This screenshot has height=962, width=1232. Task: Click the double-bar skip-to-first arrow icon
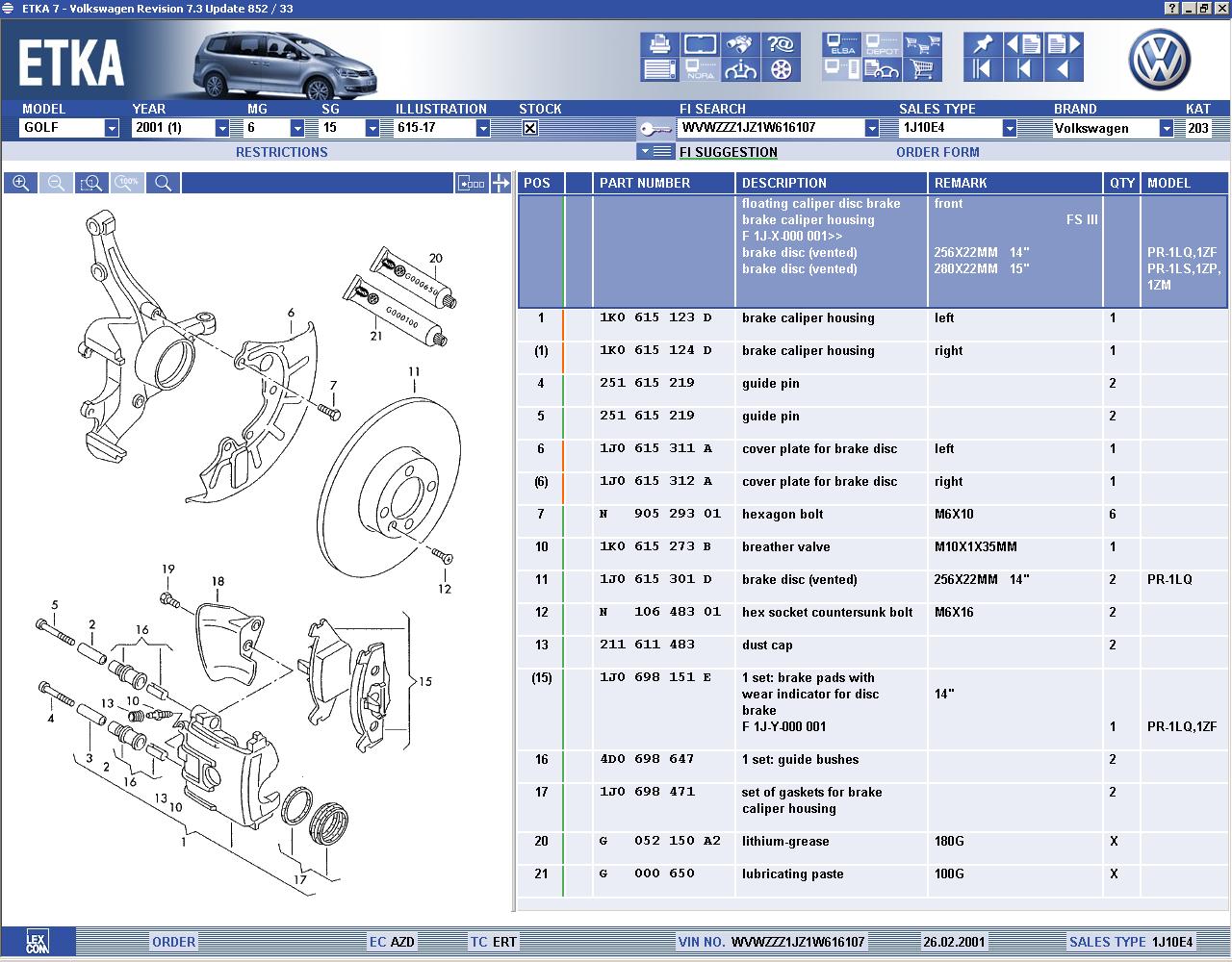pyautogui.click(x=982, y=69)
